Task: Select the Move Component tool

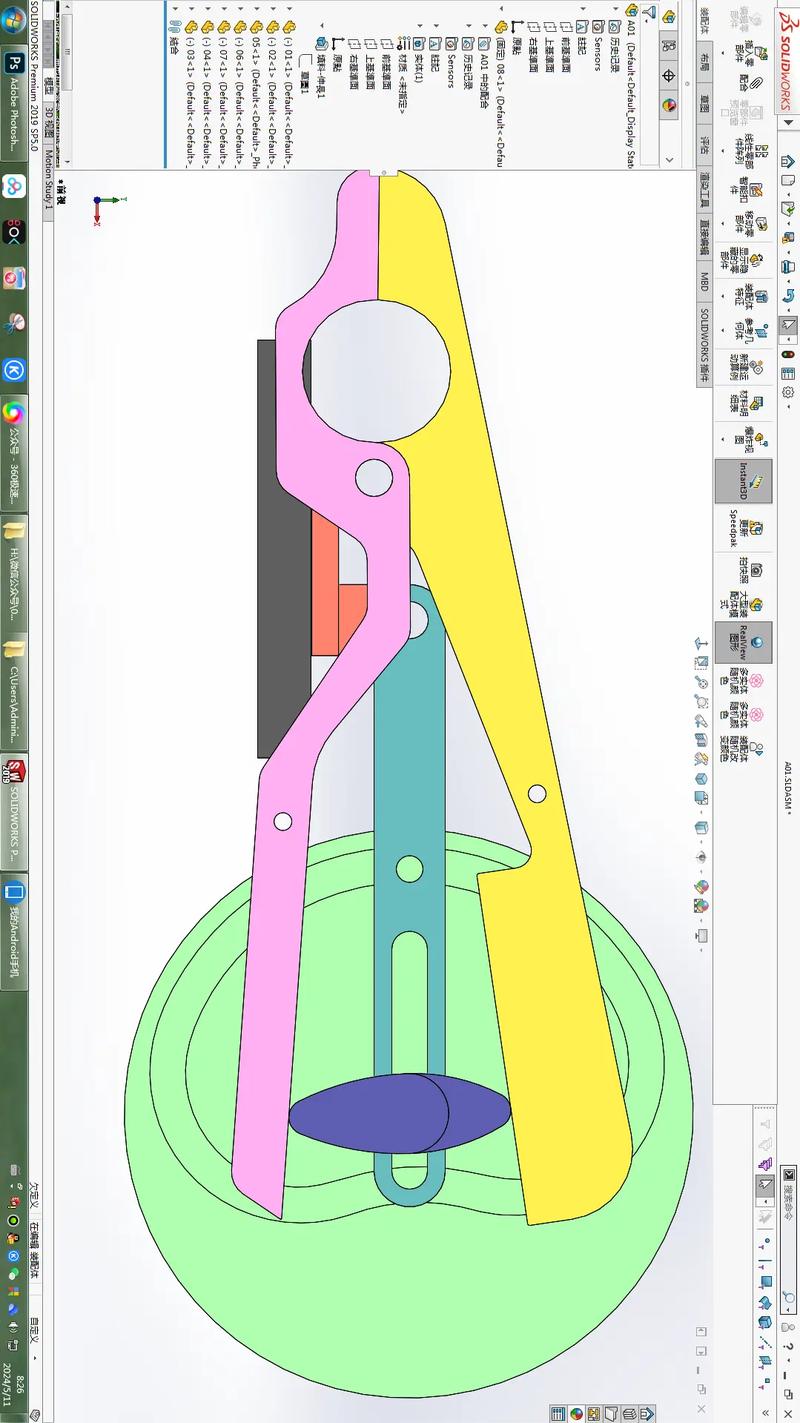Action: 759,222
